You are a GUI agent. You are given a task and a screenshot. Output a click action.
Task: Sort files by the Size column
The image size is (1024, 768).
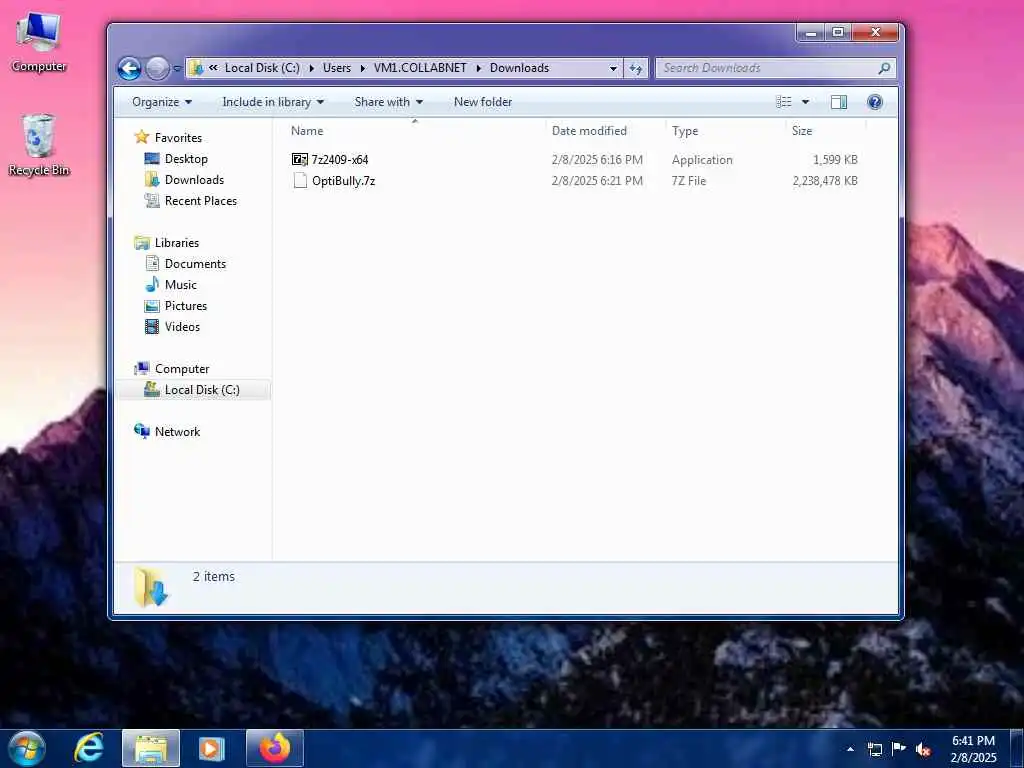pos(825,131)
